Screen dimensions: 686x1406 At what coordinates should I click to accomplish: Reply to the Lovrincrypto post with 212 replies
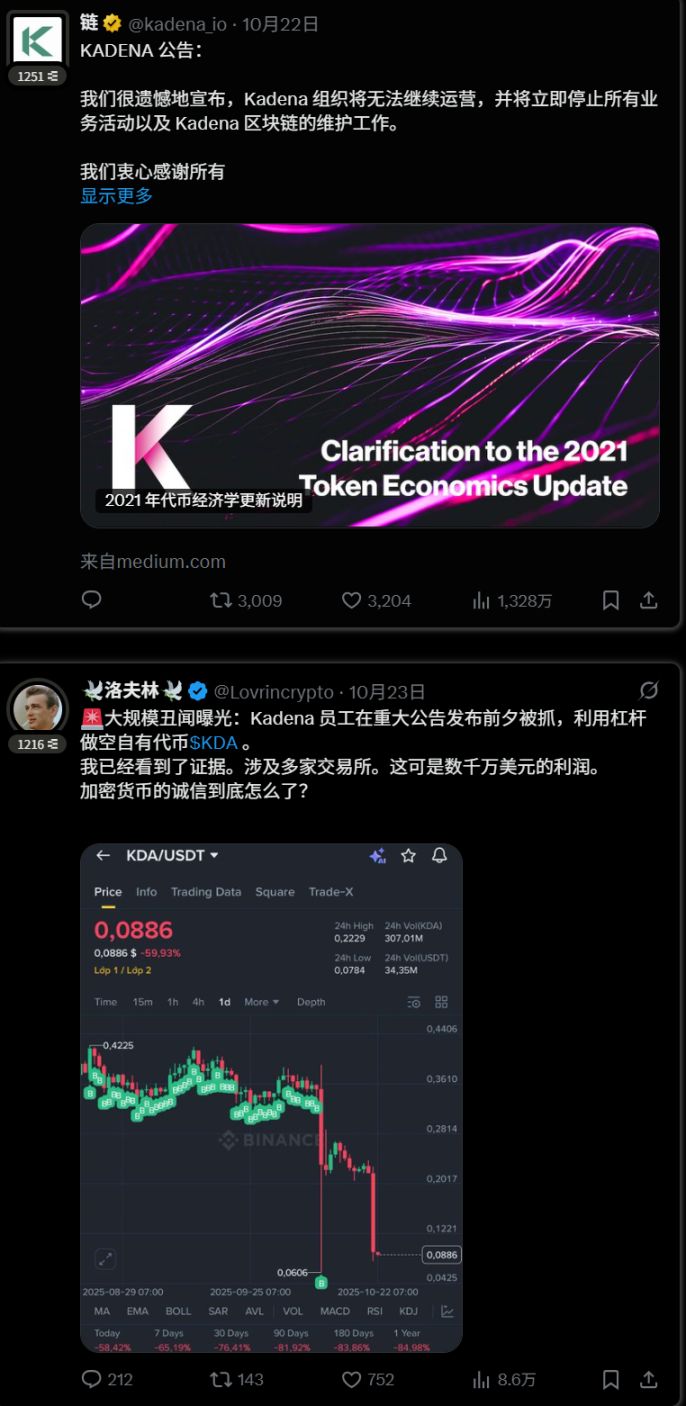coord(107,1379)
